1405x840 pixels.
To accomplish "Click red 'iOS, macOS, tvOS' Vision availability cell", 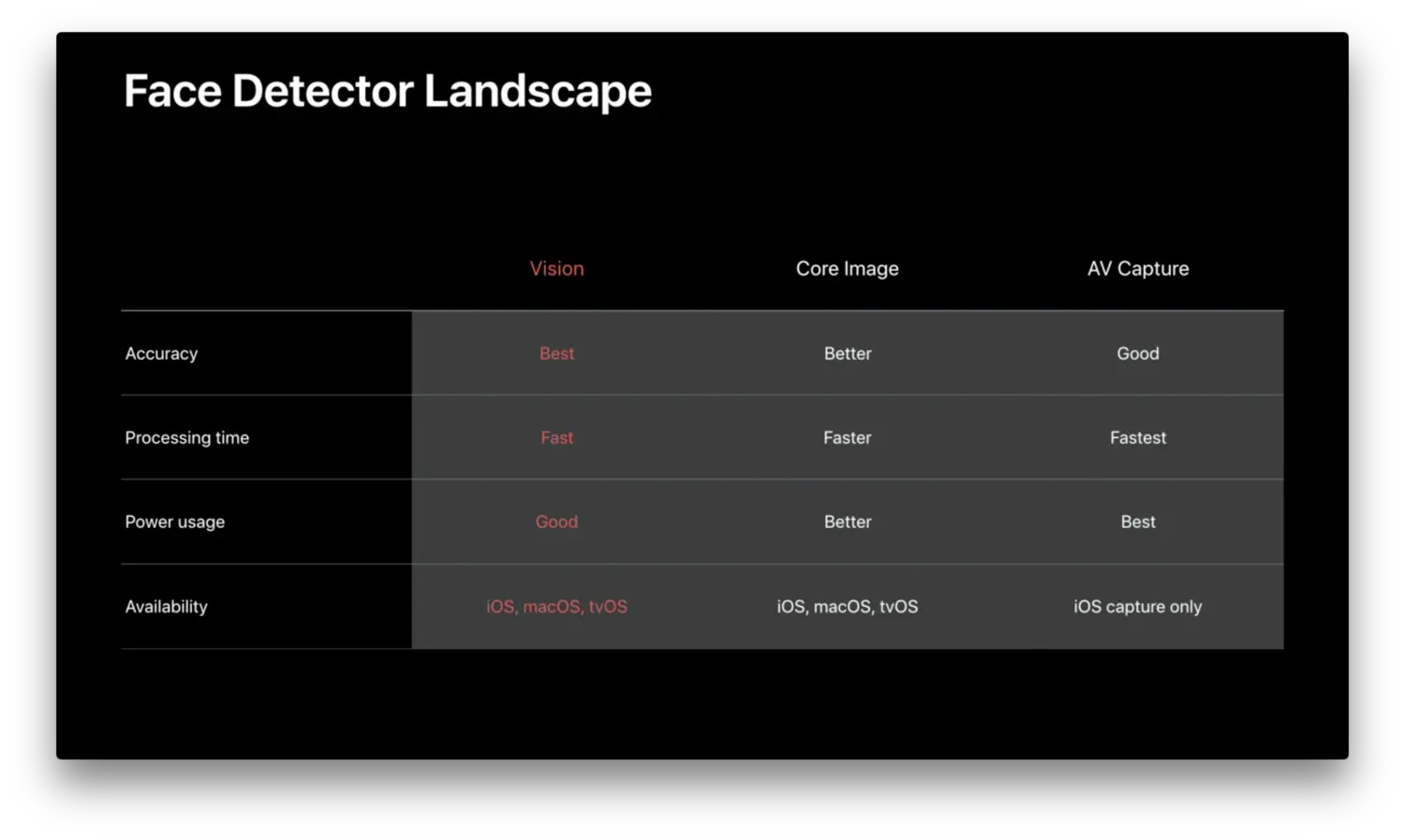I will pos(557,607).
